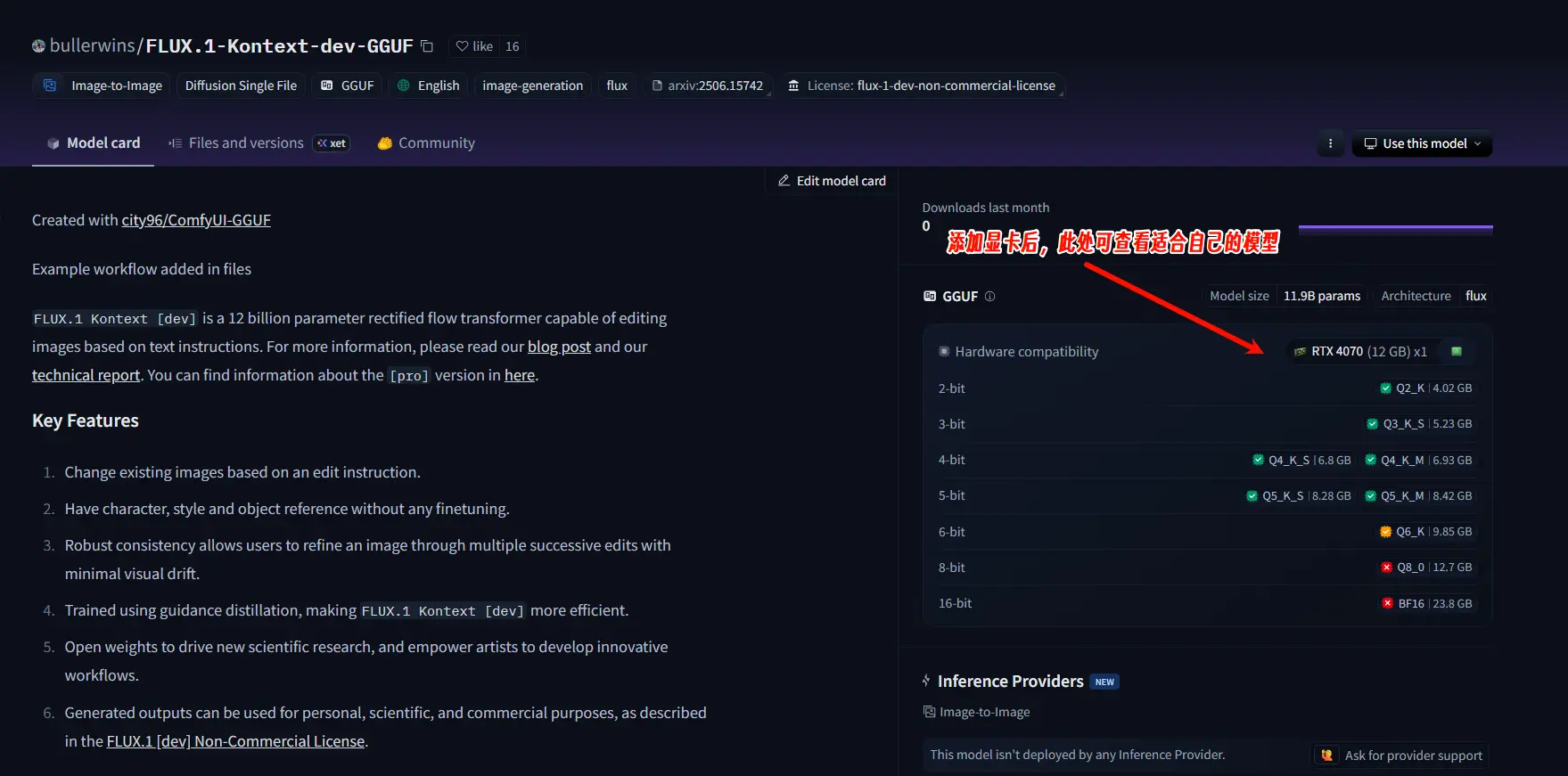Click Image-to-Image under Inference Providers
The image size is (1568, 776).
coord(977,712)
